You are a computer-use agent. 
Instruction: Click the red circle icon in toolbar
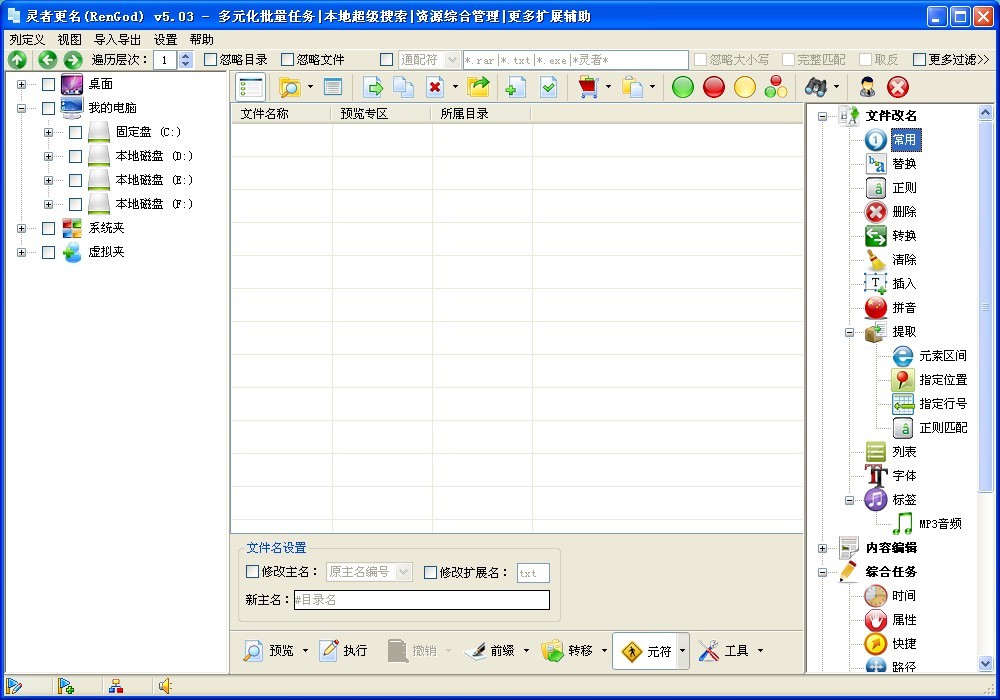[714, 87]
